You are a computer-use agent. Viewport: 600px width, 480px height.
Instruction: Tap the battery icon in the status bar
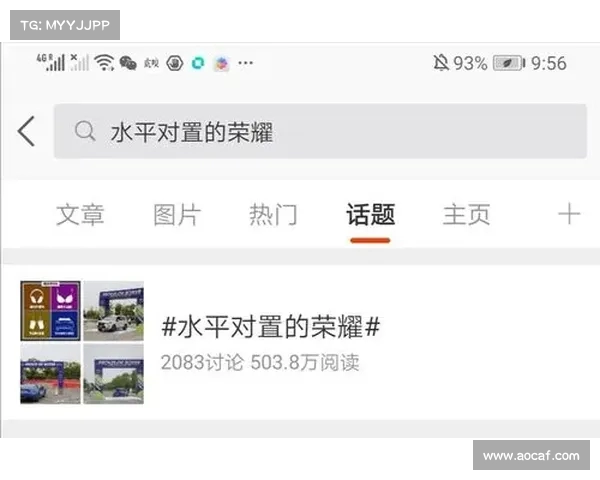508,63
